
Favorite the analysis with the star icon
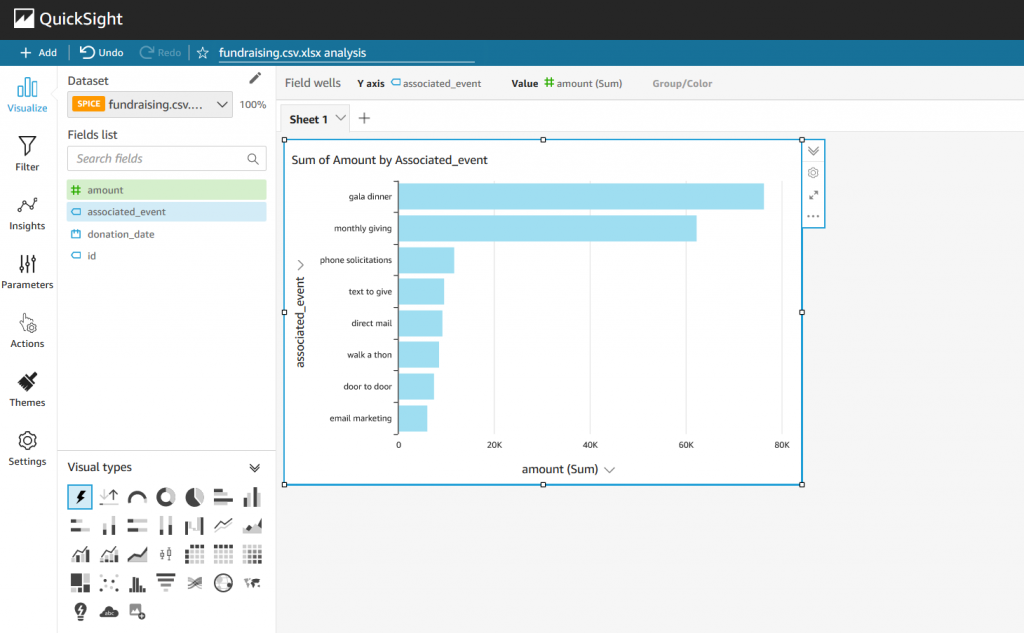[202, 53]
